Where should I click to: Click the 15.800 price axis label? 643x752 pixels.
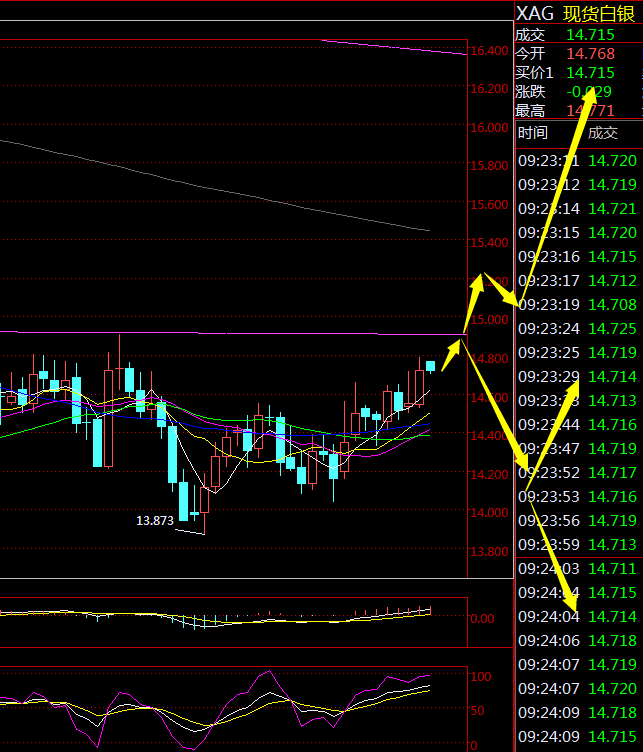[489, 166]
